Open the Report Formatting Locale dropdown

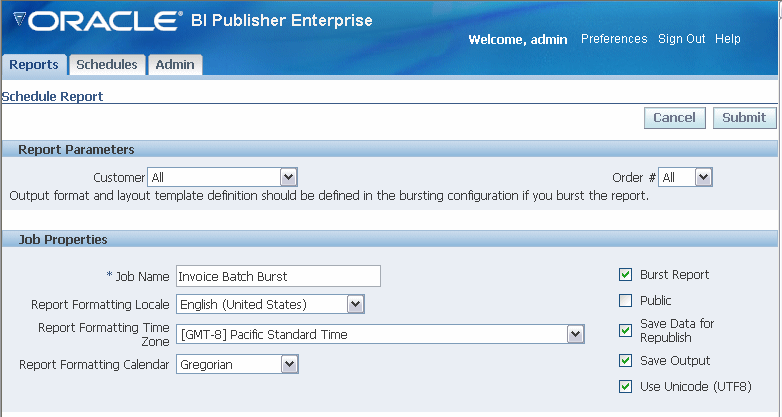[x=270, y=304]
